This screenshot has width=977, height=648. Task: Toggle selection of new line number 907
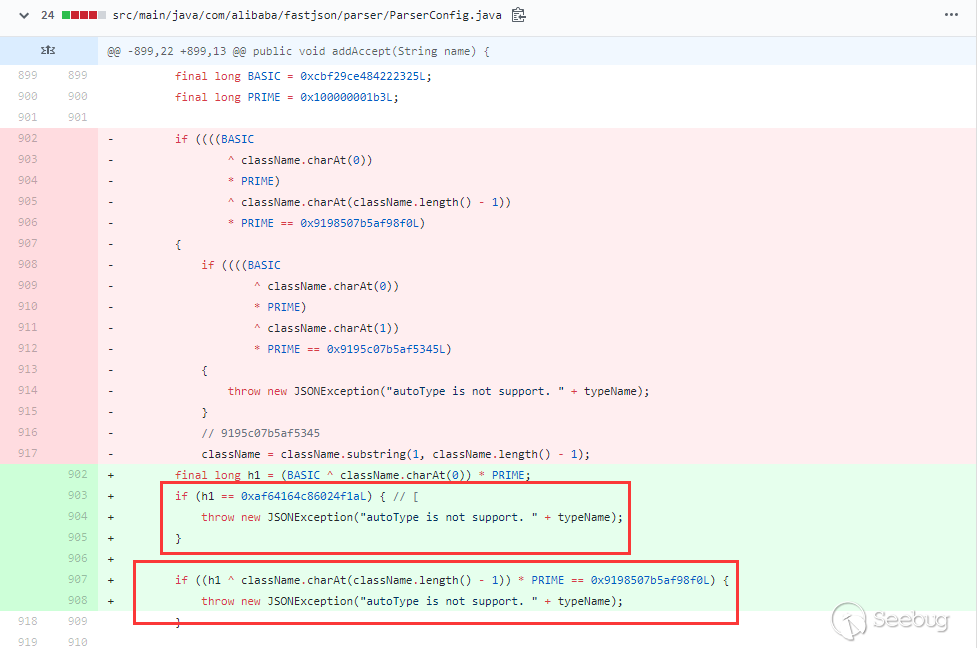tap(77, 579)
